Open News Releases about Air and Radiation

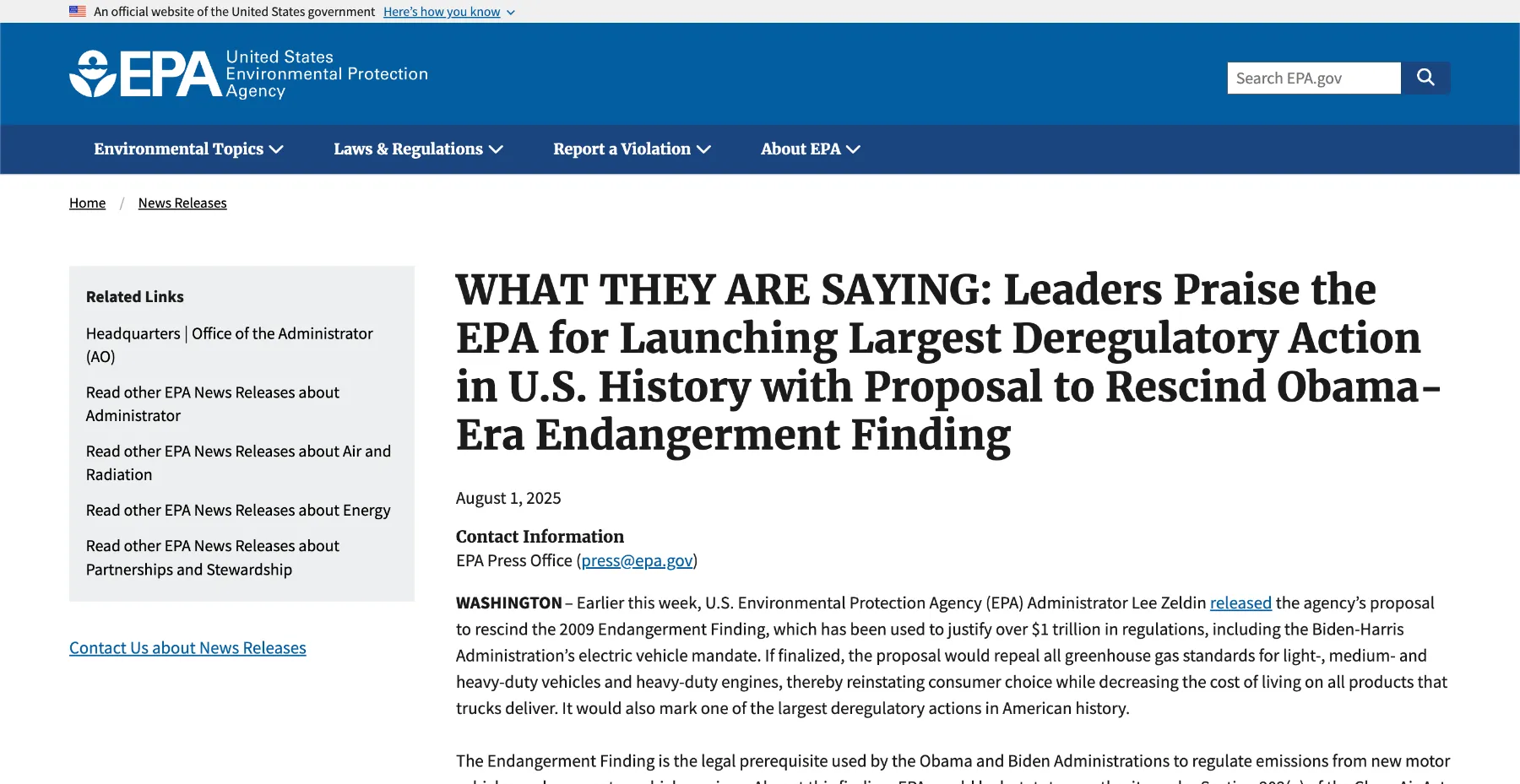pos(238,463)
